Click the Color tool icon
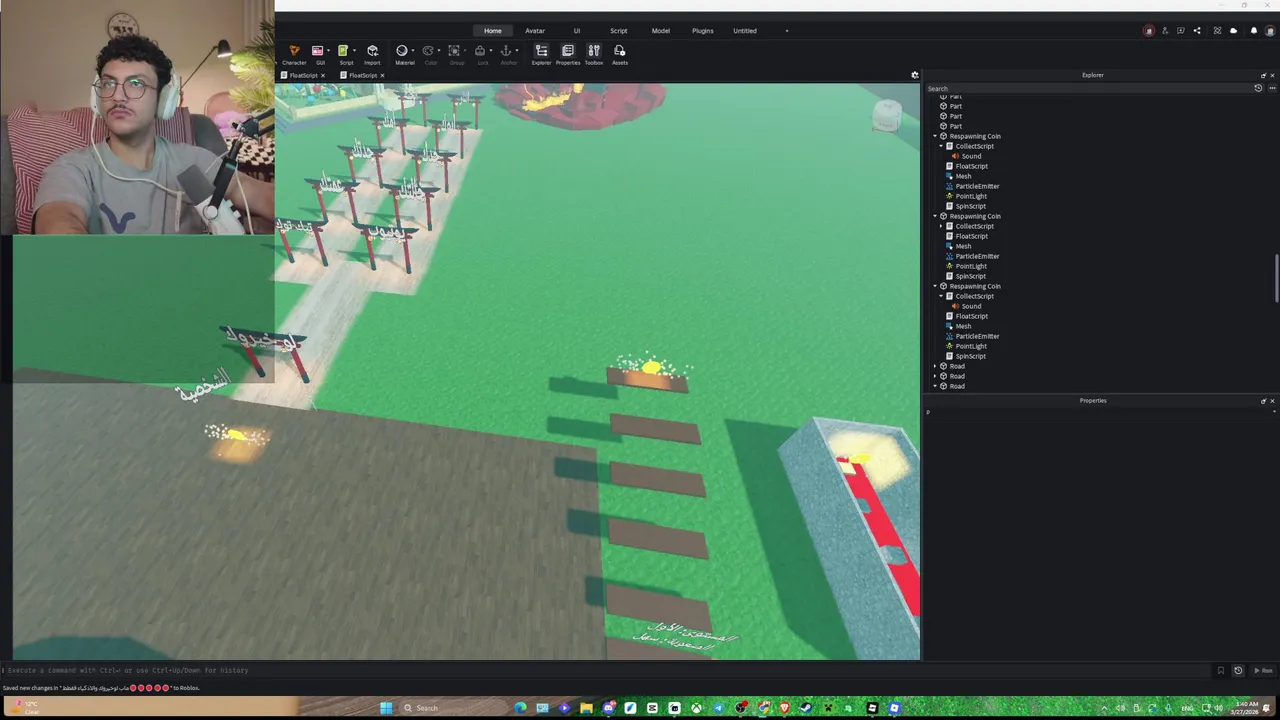The height and width of the screenshot is (720, 1280). click(428, 51)
